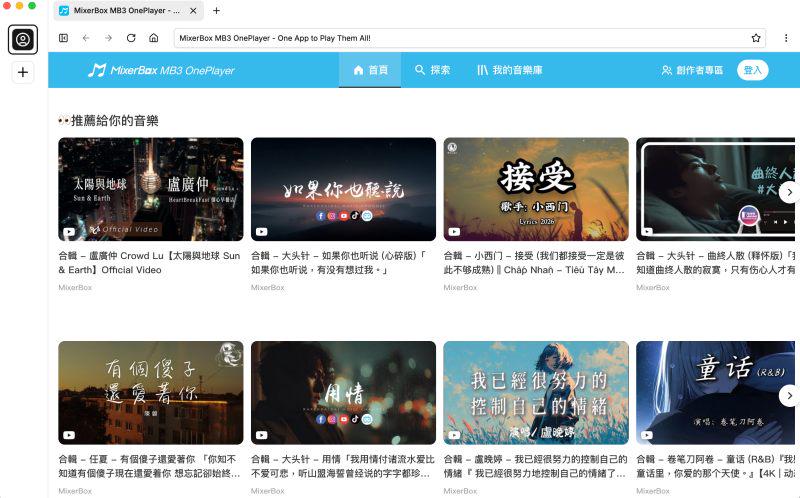Click MixerBox label under 盧曉婷 card

click(460, 491)
